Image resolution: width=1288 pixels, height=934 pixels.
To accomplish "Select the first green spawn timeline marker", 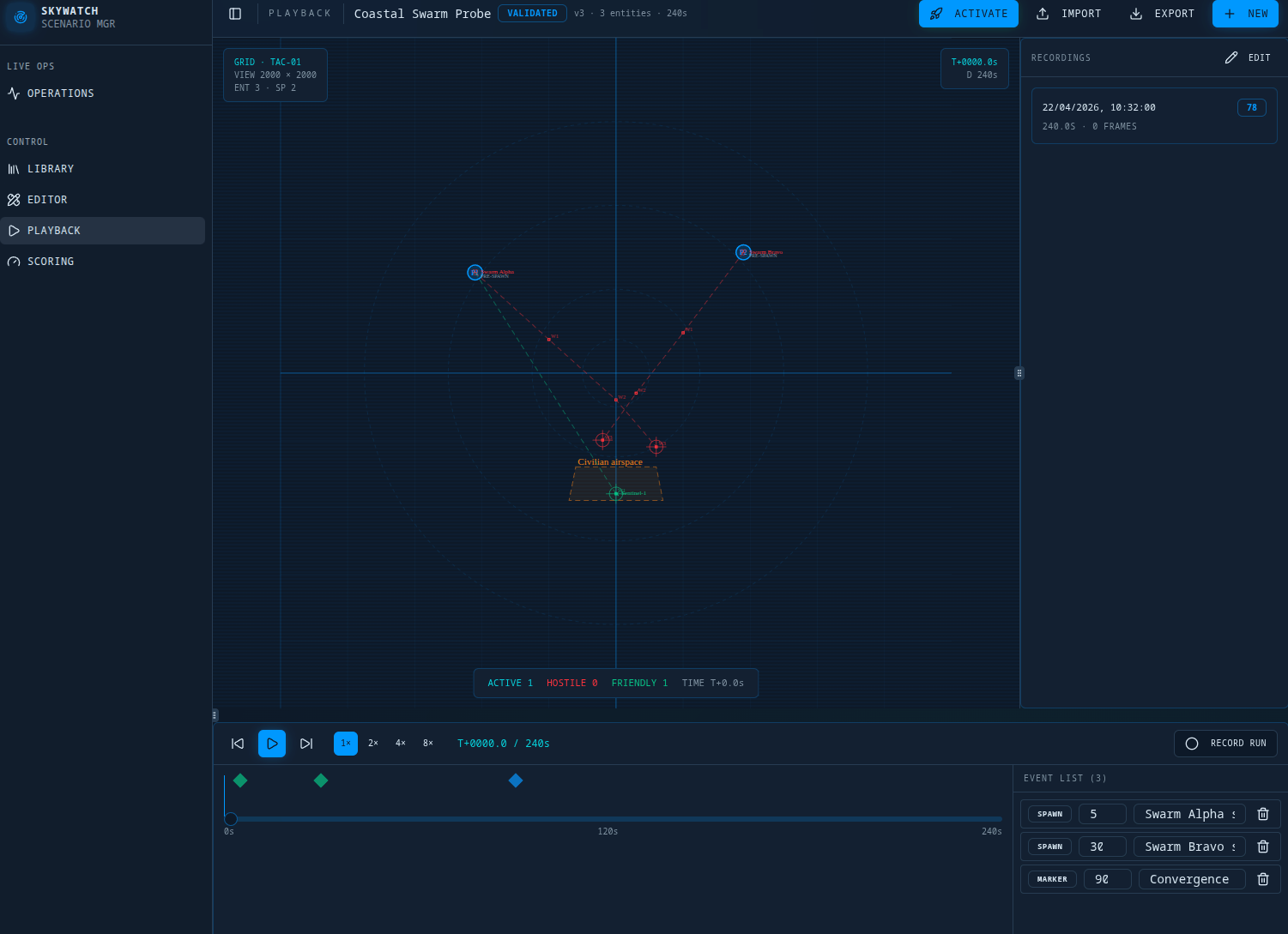I will tap(240, 780).
